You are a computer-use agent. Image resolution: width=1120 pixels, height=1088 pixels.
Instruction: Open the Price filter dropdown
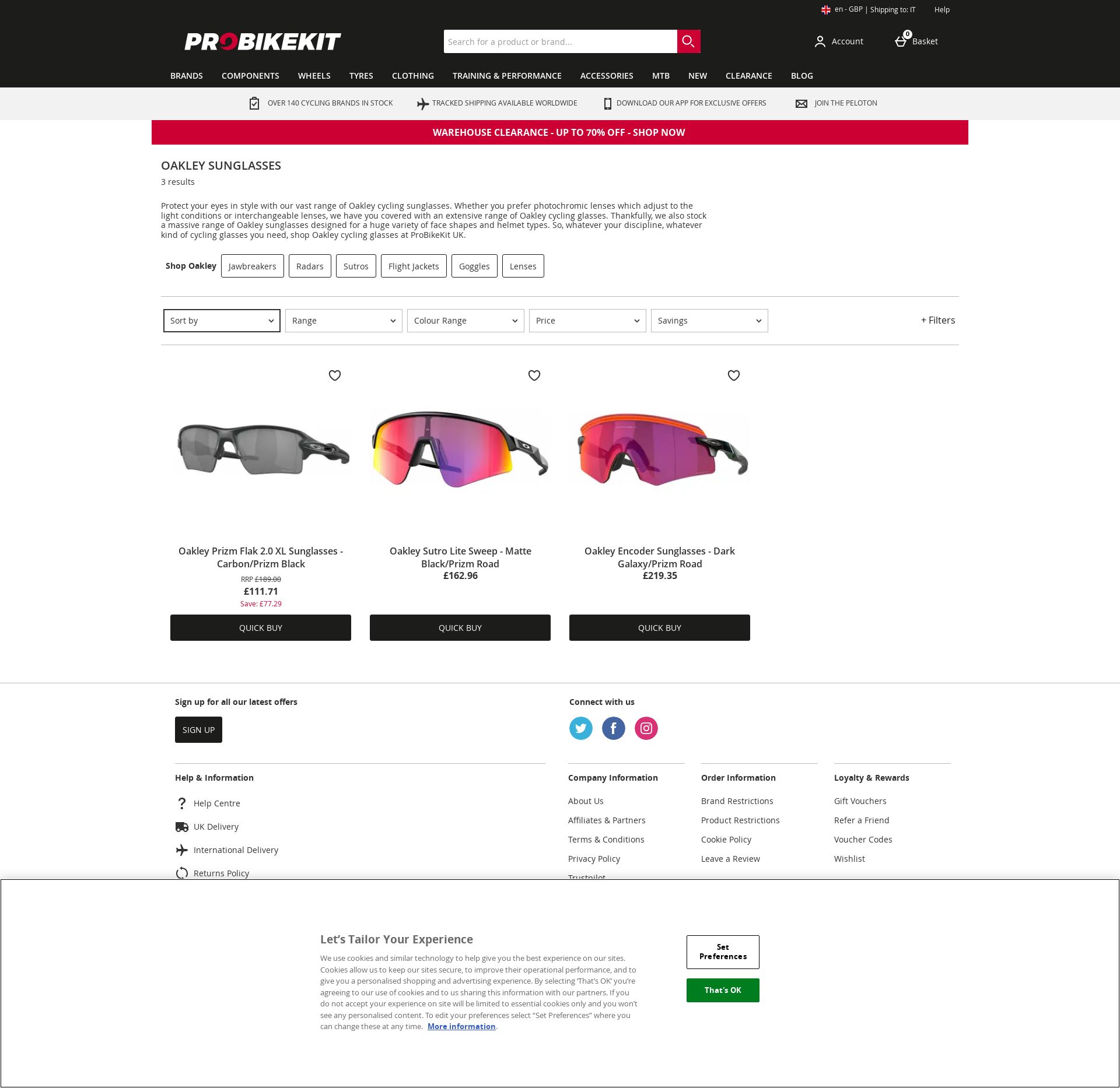click(587, 321)
